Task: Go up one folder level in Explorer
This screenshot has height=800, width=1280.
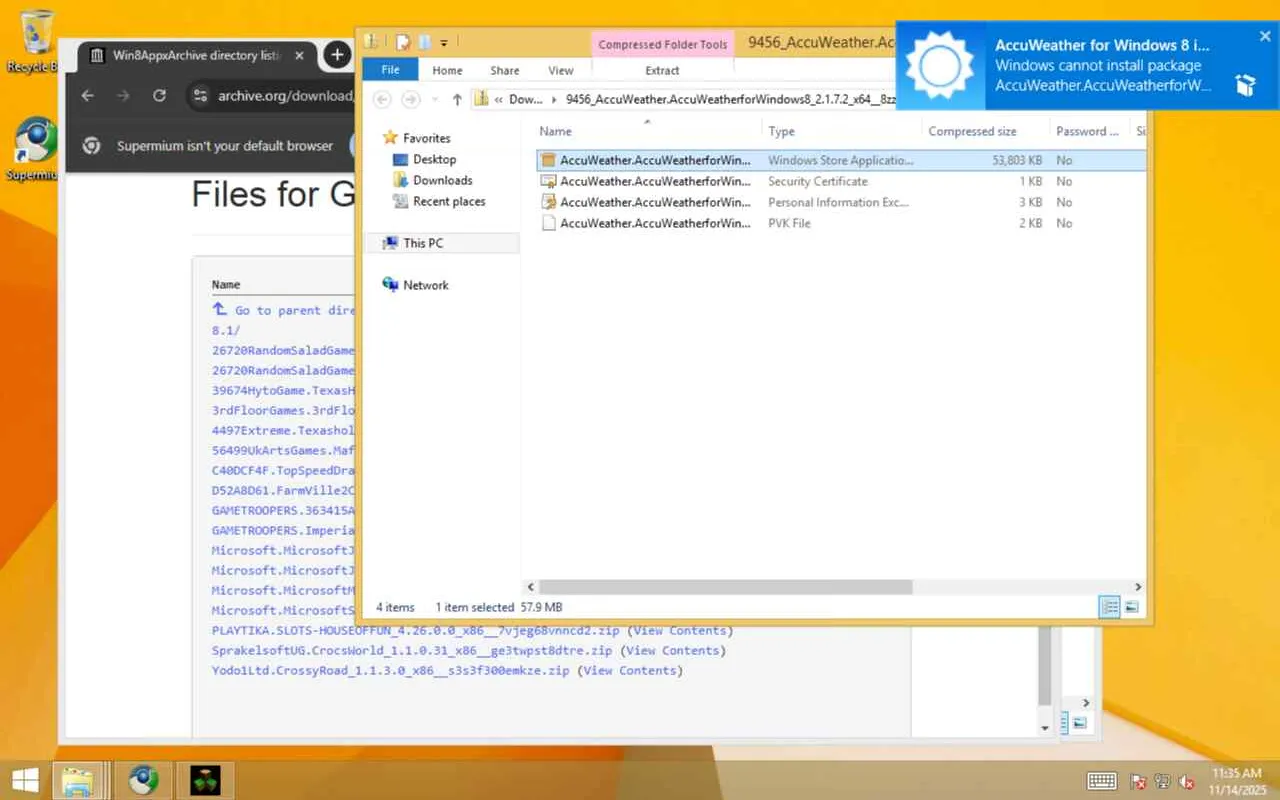Action: point(457,99)
